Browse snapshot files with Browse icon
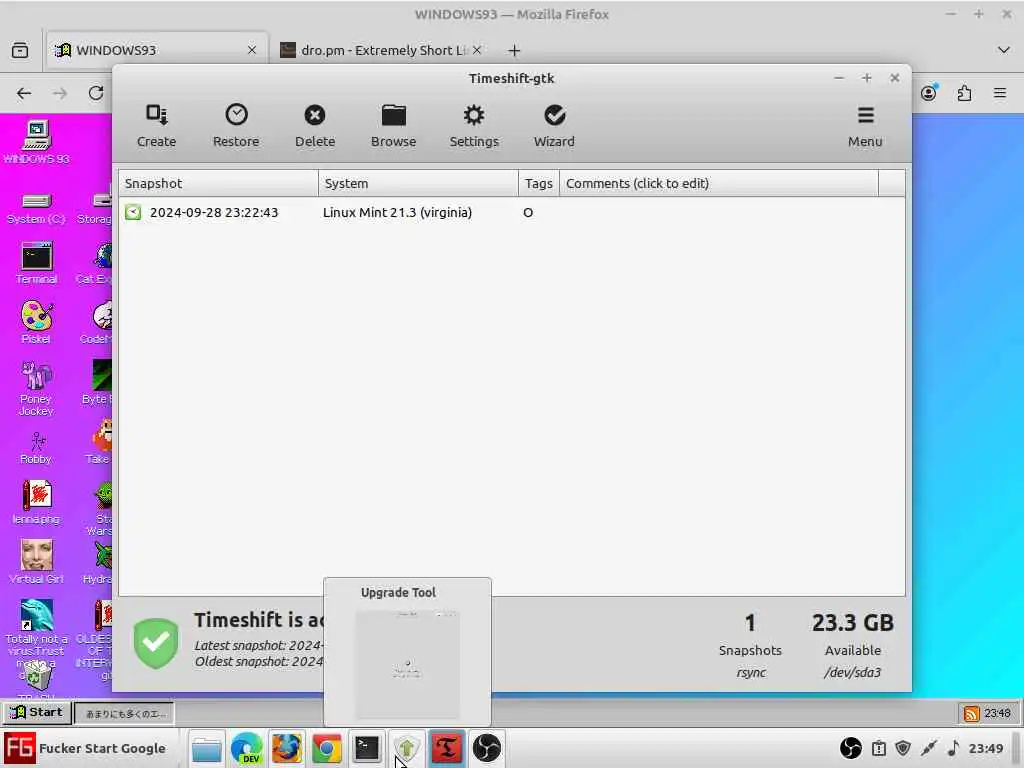The height and width of the screenshot is (768, 1024). click(x=393, y=126)
